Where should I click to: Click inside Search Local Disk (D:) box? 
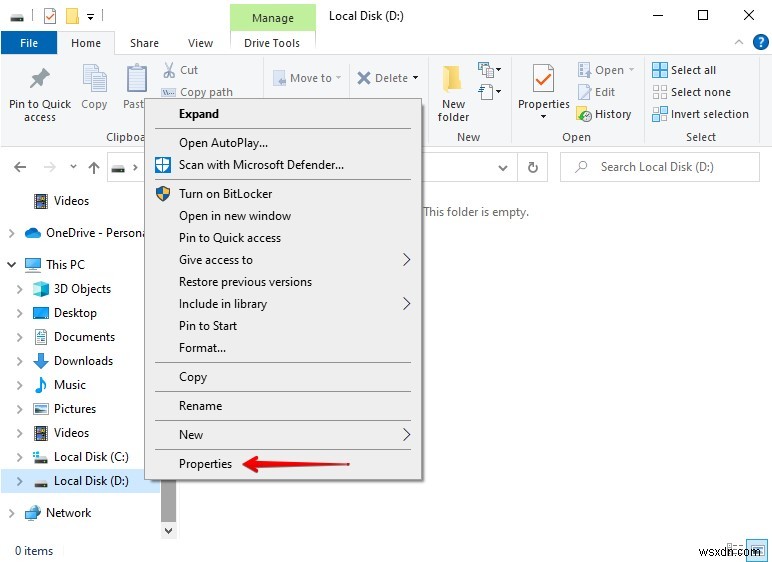point(660,167)
